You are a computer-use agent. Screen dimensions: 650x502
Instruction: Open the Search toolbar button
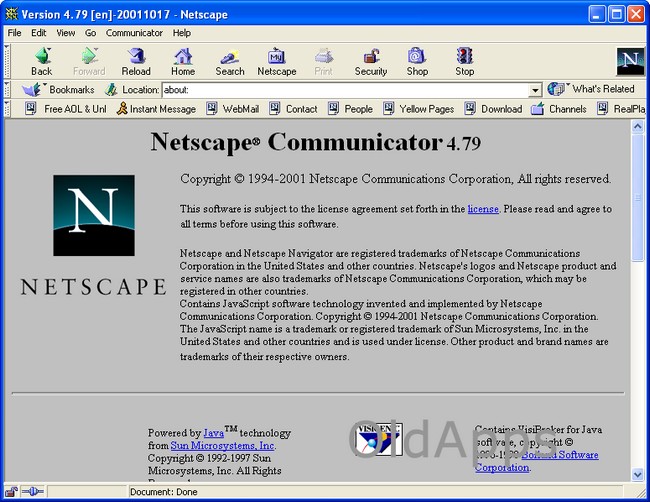[x=230, y=62]
